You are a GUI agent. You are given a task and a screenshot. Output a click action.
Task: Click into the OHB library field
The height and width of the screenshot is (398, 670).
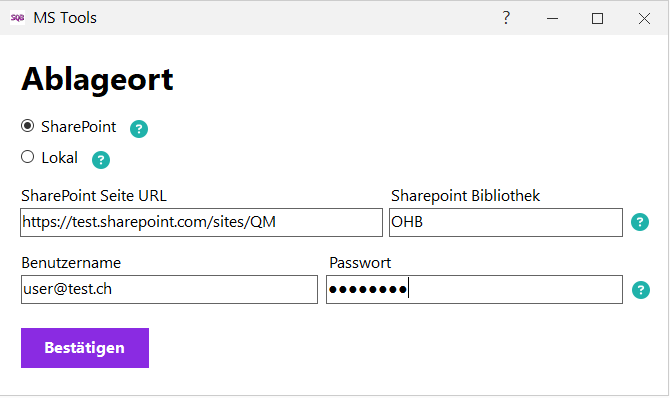(506, 222)
